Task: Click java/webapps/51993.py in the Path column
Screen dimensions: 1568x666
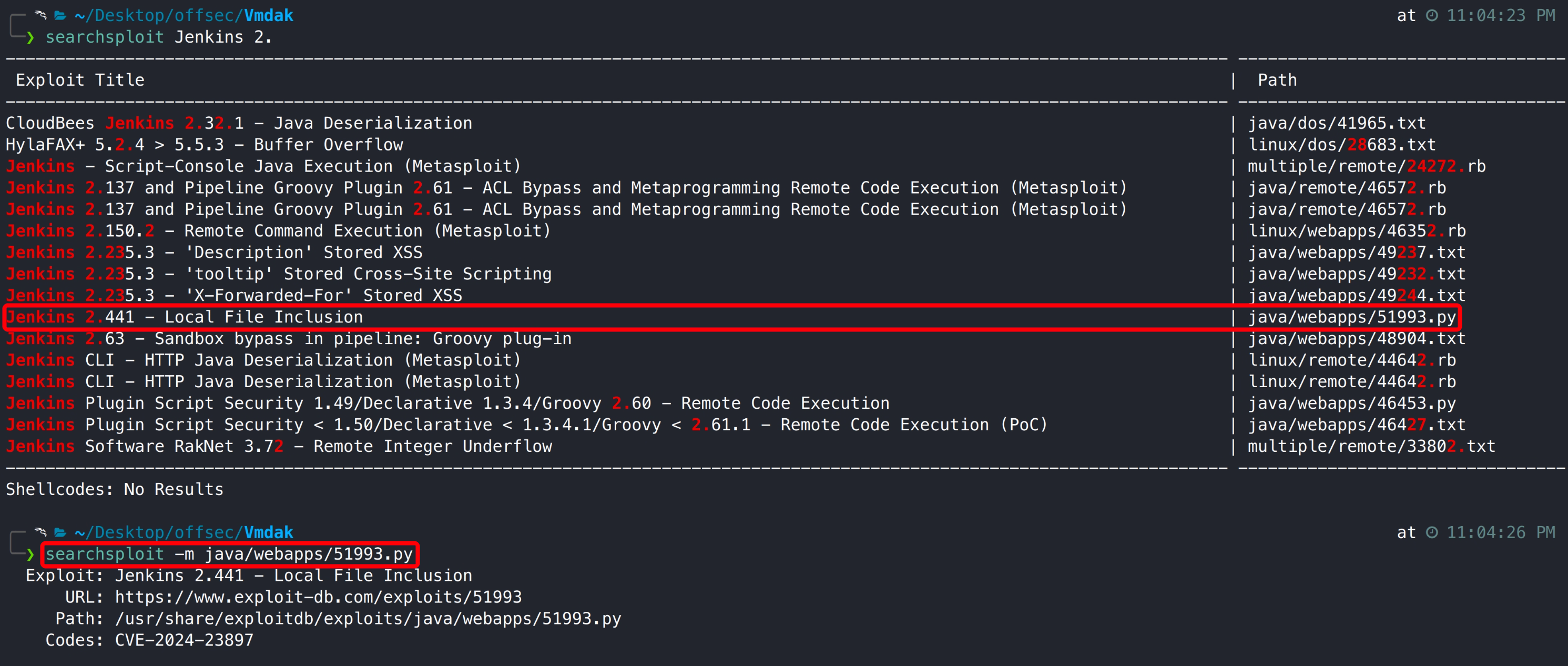Action: click(x=1351, y=317)
